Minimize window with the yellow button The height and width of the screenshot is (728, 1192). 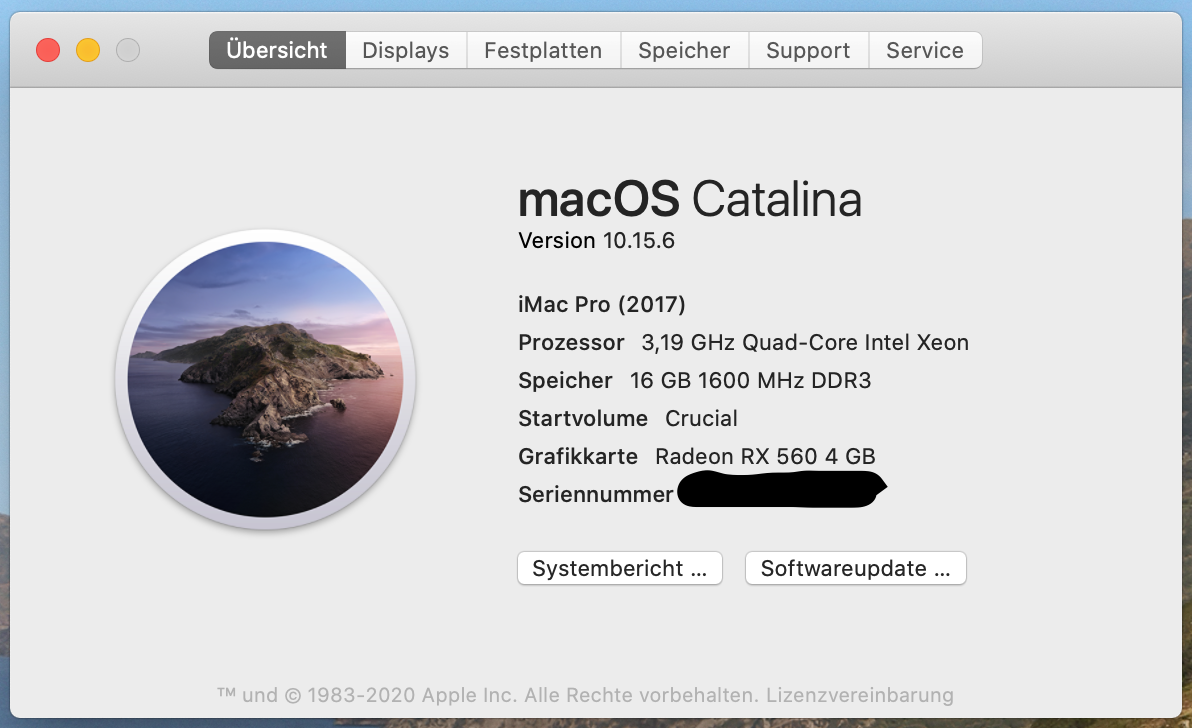pos(88,50)
